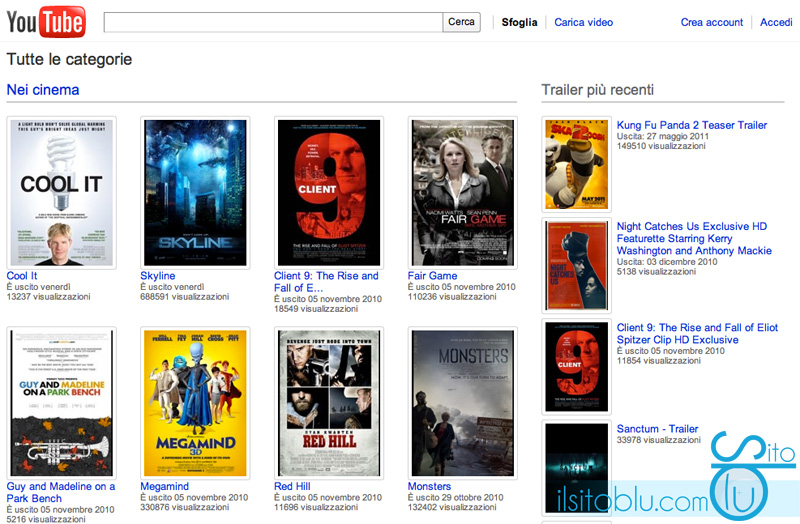
Task: Select 'Uscita: 03 dicembre 2010' text
Action: (x=667, y=262)
